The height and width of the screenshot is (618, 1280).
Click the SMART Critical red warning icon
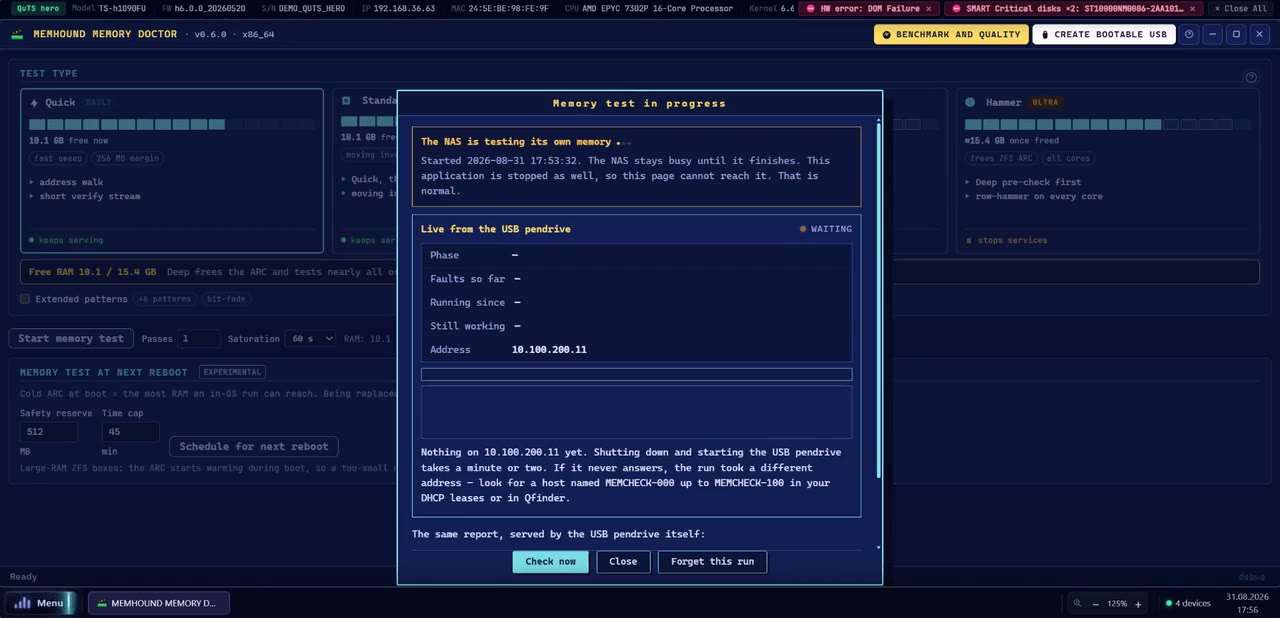coord(957,8)
